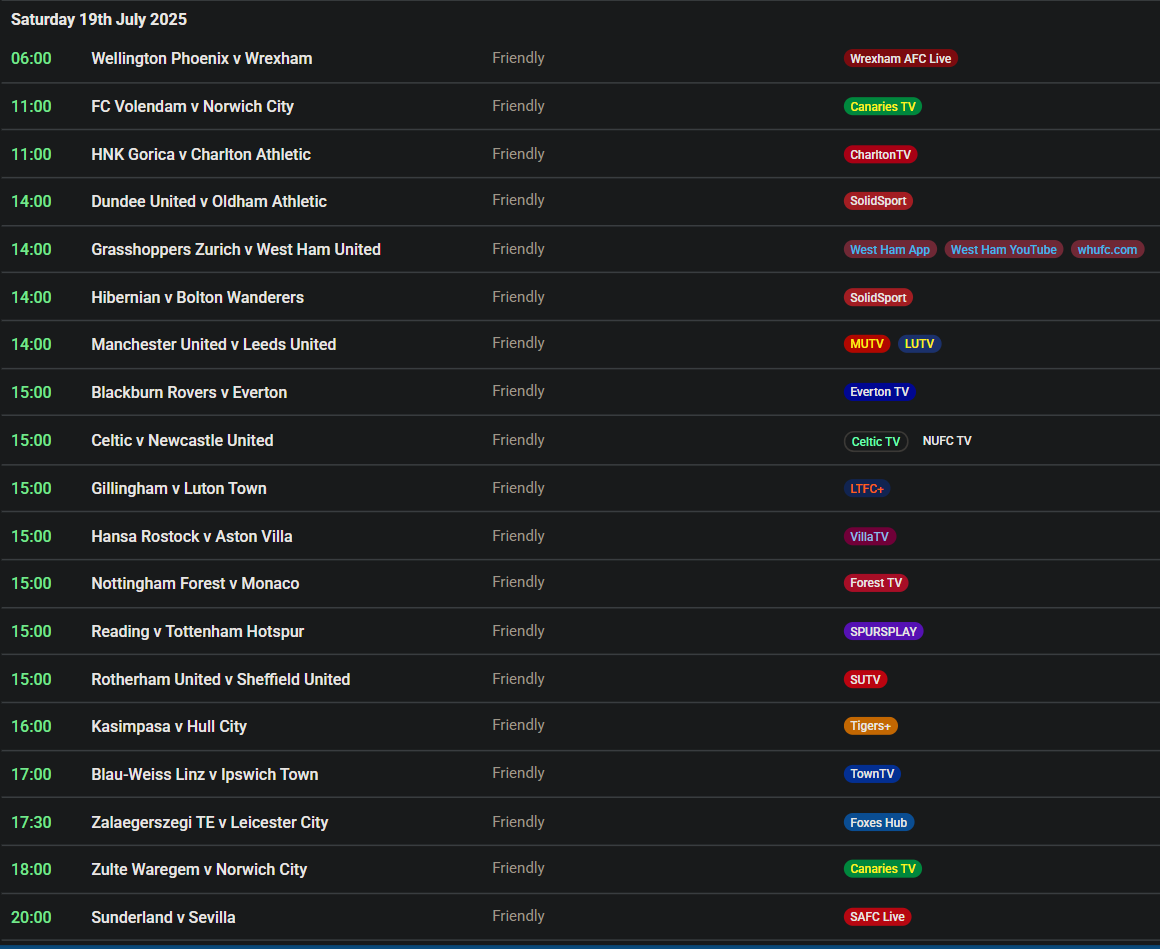Select Blau-Weiss Linz v Ipswich Town fixture
1160x949 pixels.
[205, 774]
